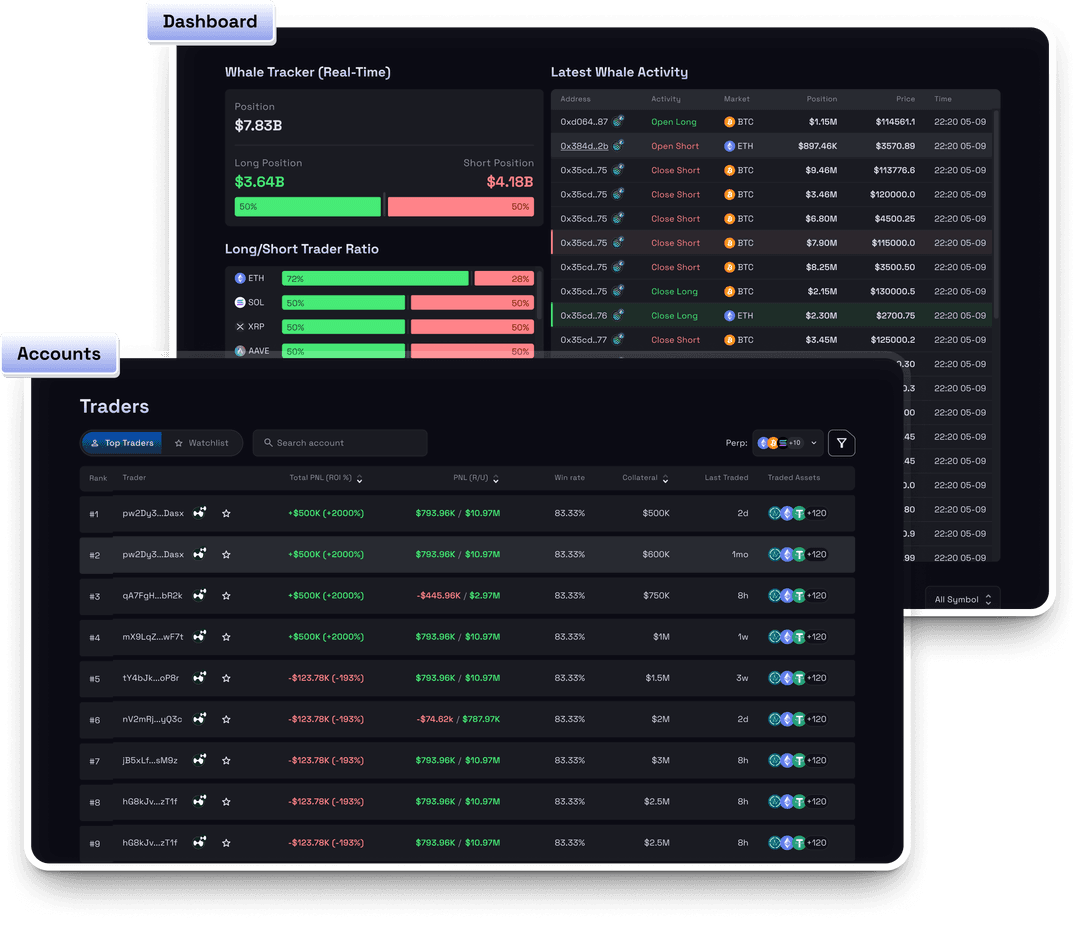Click the magnifier icon in search account field
The width and height of the screenshot is (1080, 929).
click(267, 443)
